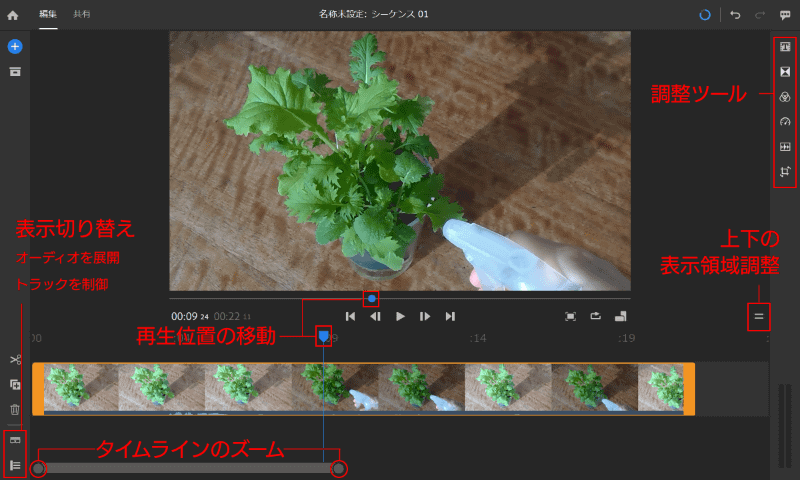This screenshot has height=480, width=800.
Task: Click the clip's left orange trim handle
Action: (x=38, y=389)
